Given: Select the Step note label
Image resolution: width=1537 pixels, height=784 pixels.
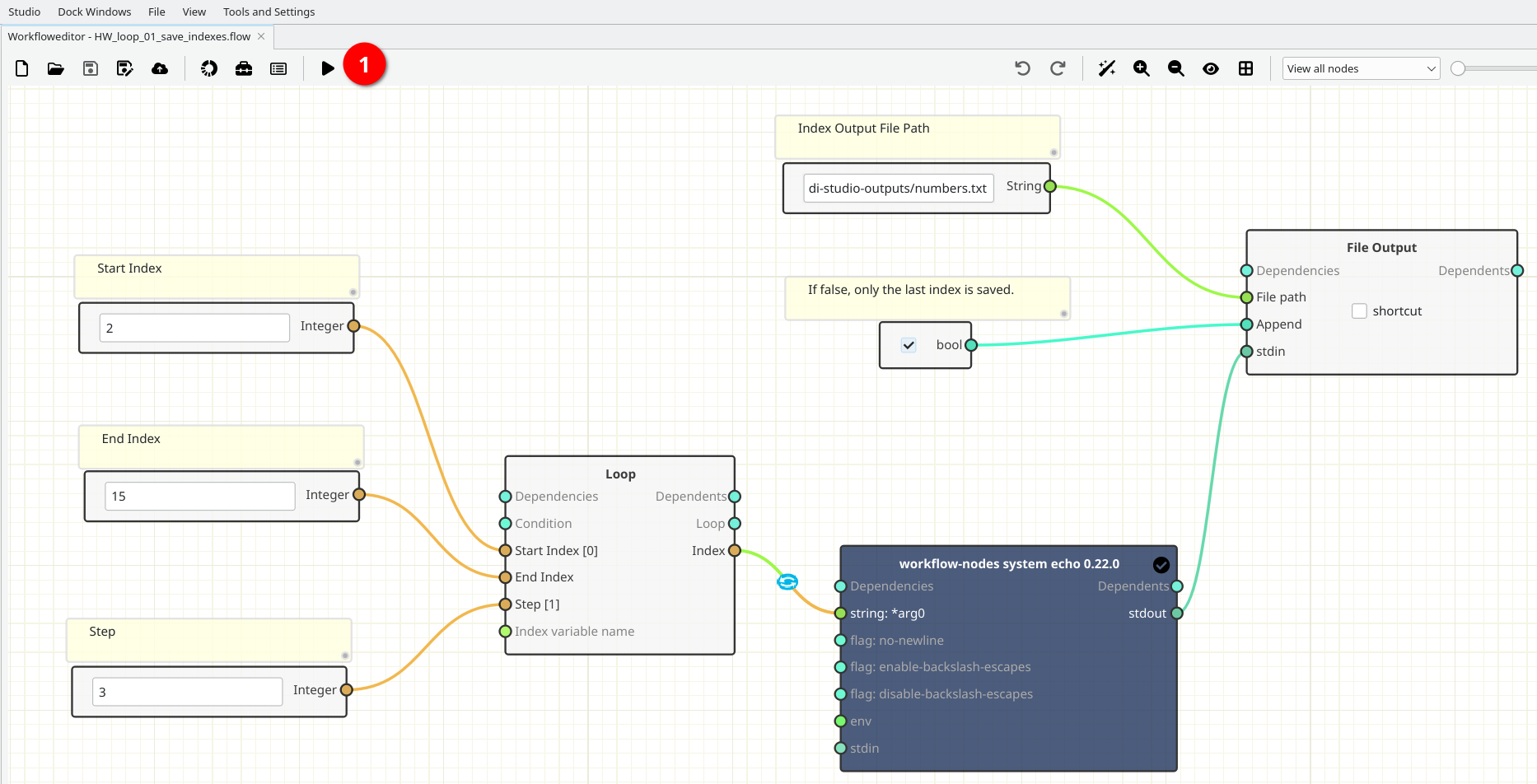Looking at the screenshot, I should 102,632.
